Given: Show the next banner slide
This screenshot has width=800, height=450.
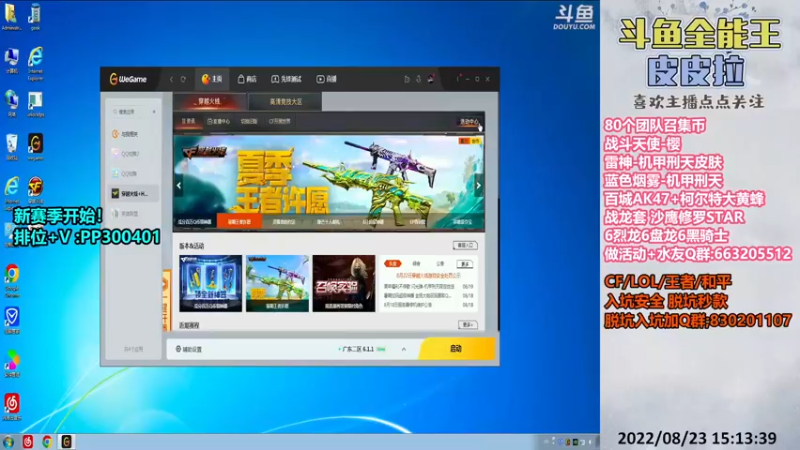Looking at the screenshot, I should tap(479, 185).
